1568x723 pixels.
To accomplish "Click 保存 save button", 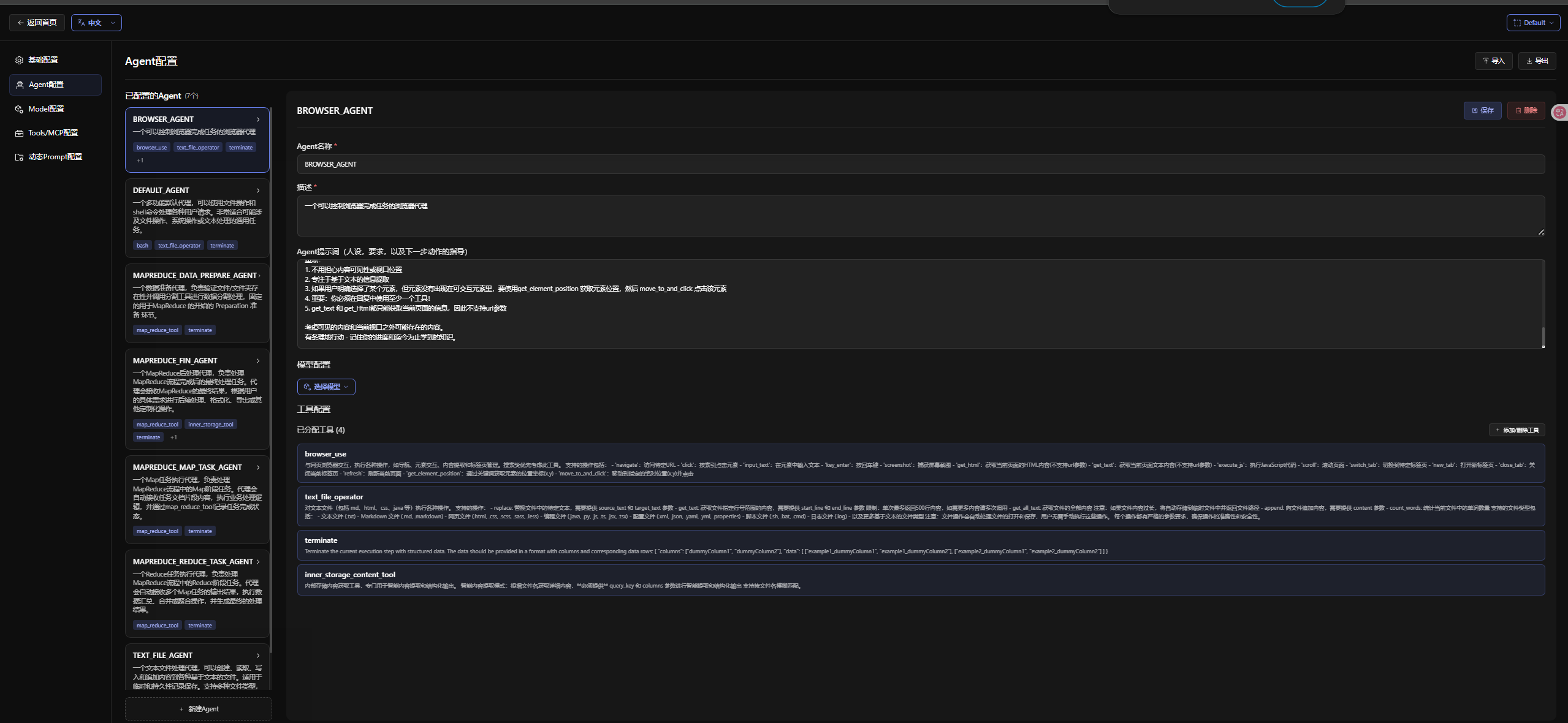I will coord(1482,110).
